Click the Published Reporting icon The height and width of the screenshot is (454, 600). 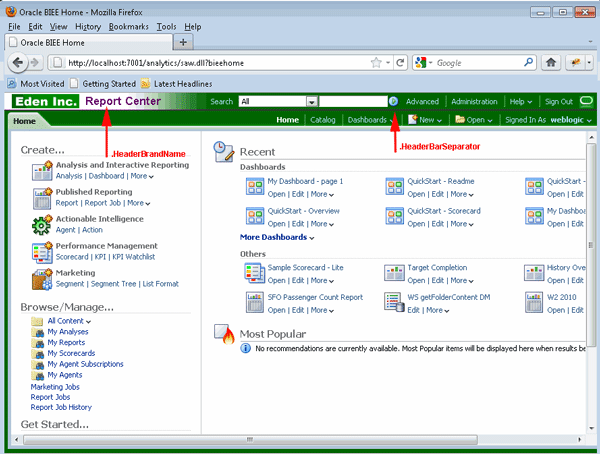[x=42, y=198]
